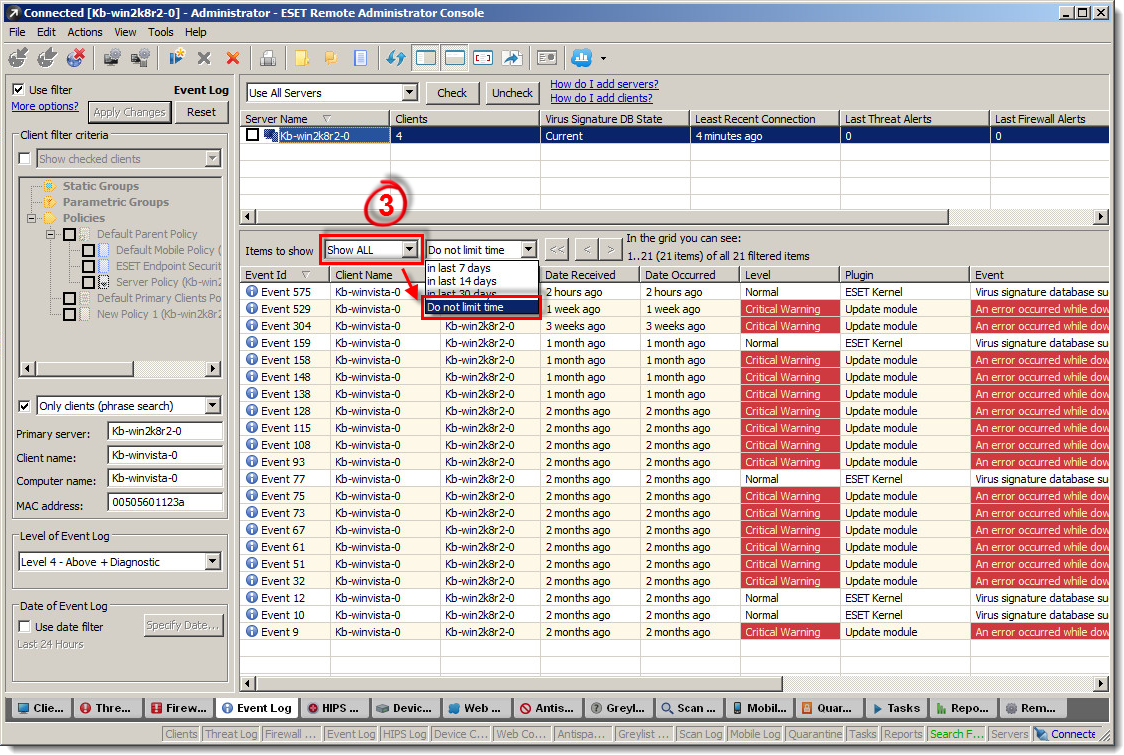Click the export blue-arrow page toolbar icon

512,58
